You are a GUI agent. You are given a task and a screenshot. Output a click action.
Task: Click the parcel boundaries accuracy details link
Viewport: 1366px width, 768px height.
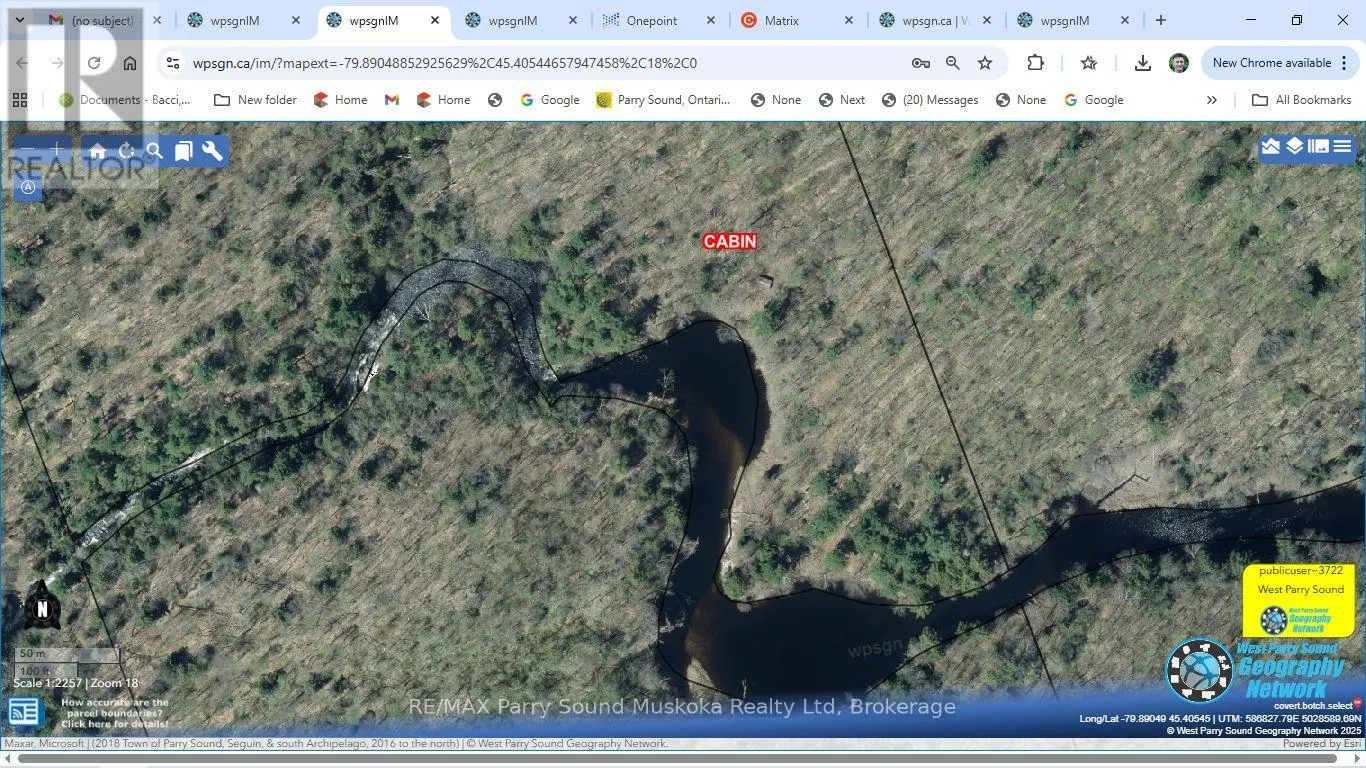click(114, 713)
